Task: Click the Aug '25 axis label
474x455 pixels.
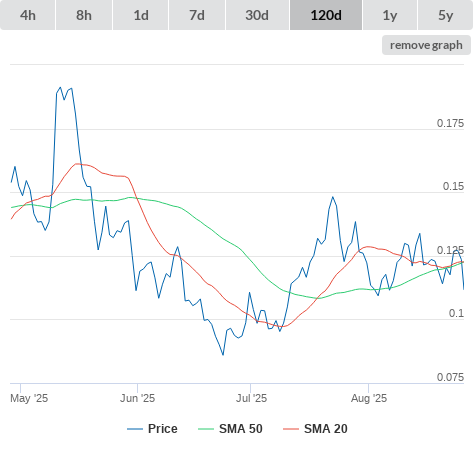Action: 369,398
